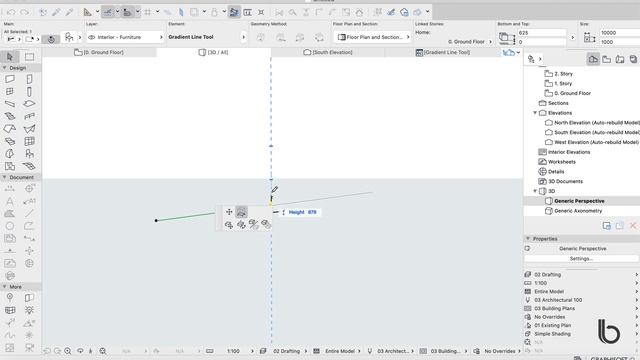Screen dimensions: 640x360
Task: Click the size field showing 10000
Action: coord(620,33)
